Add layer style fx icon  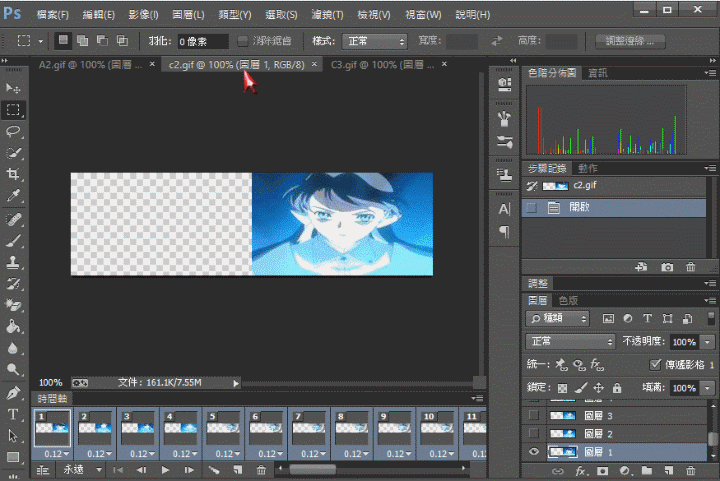coord(580,470)
